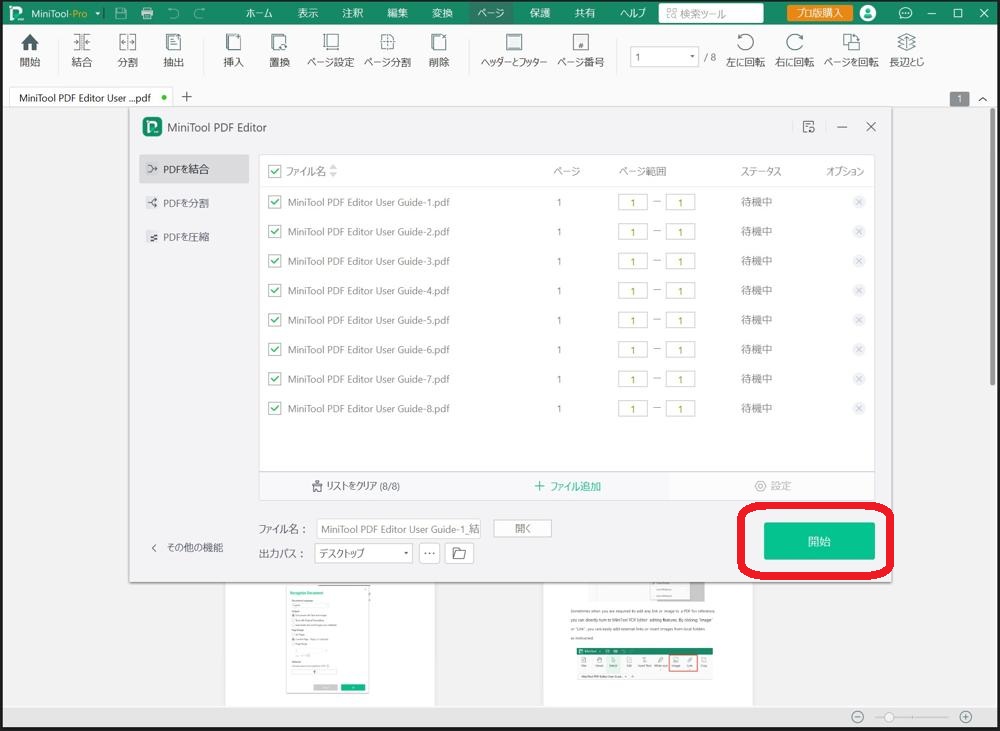The image size is (1000, 731).
Task: Uncheck MiniTool PDF Editor User Guide-7.pdf
Action: click(275, 379)
